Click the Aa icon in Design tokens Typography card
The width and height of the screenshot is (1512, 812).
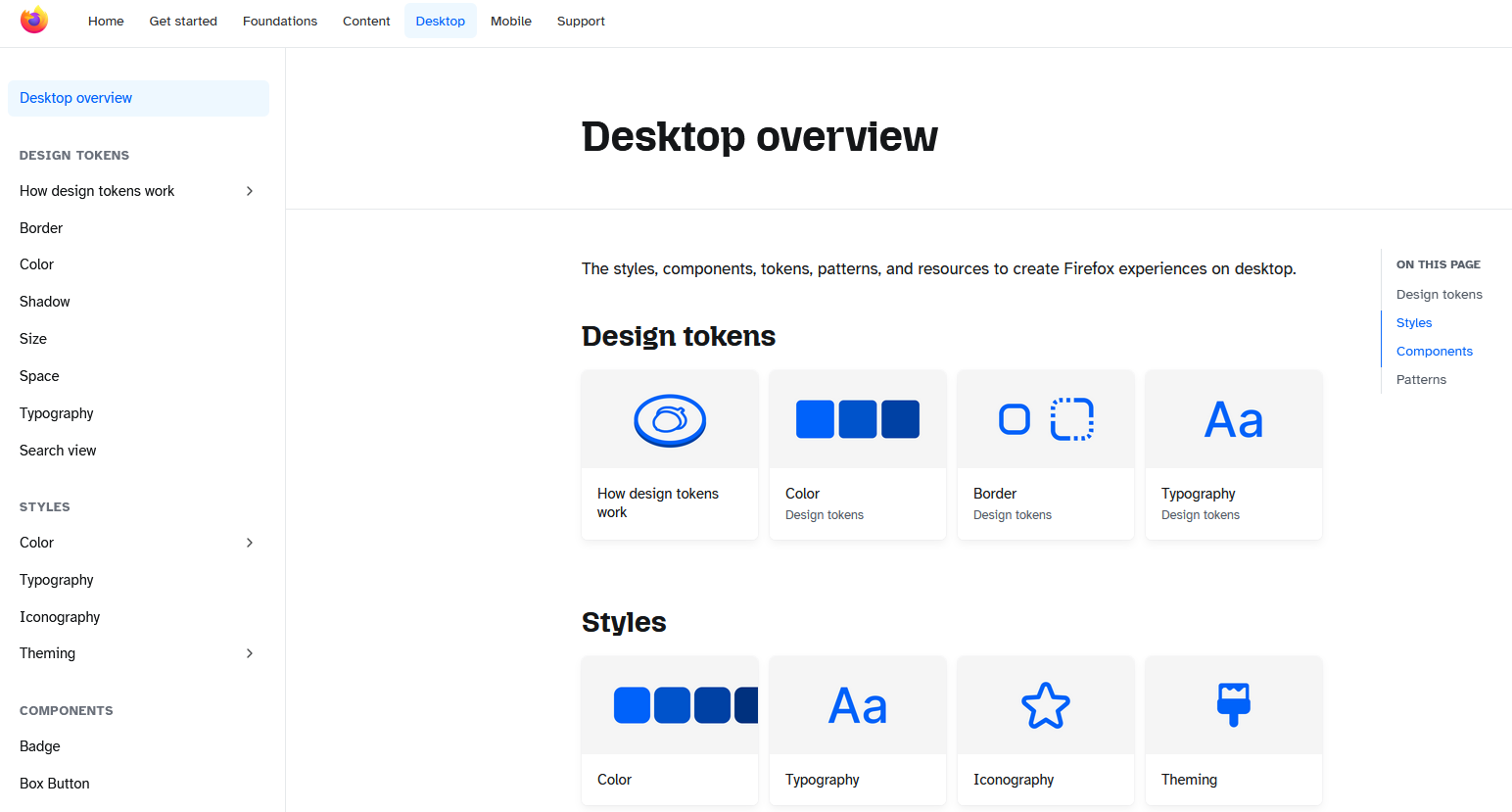pos(1233,420)
